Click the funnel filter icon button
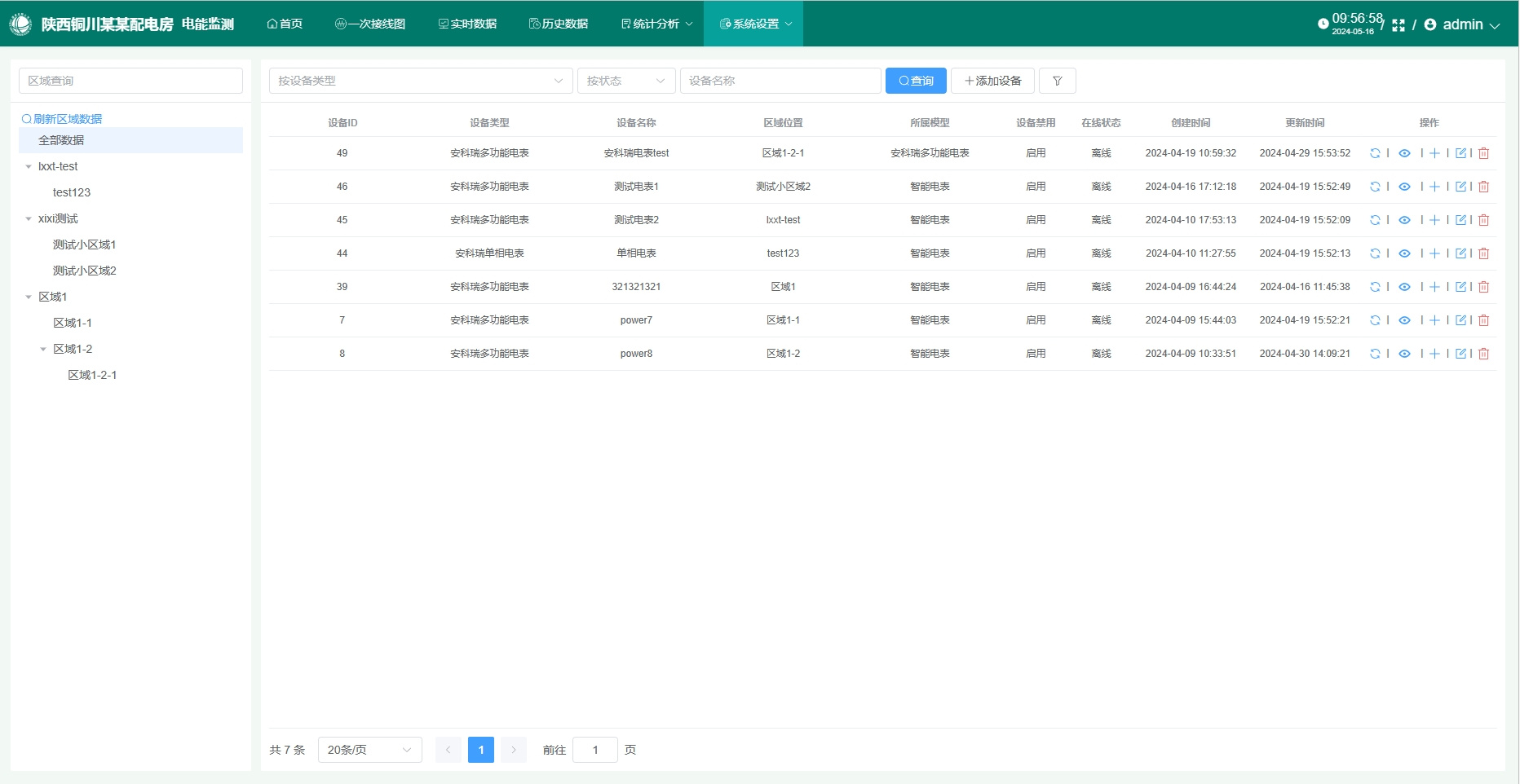Screen dimensions: 1520x784 pyautogui.click(x=1057, y=81)
